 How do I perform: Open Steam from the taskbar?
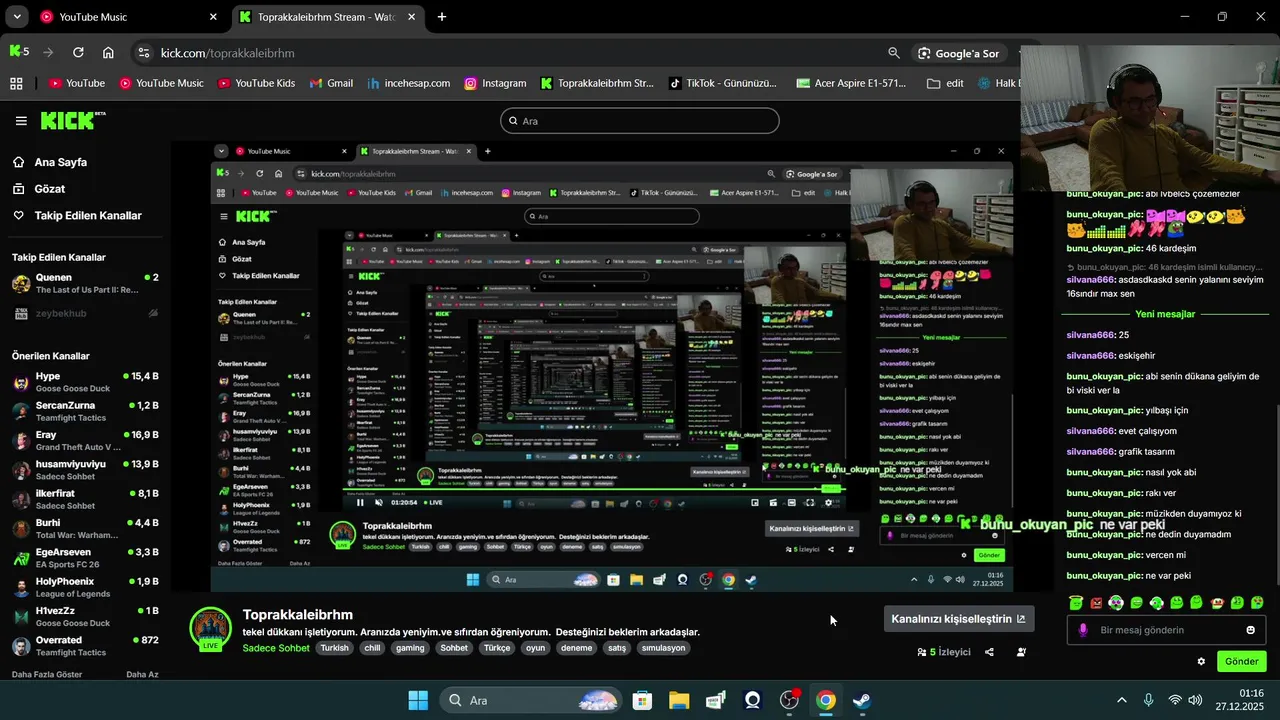click(x=862, y=700)
